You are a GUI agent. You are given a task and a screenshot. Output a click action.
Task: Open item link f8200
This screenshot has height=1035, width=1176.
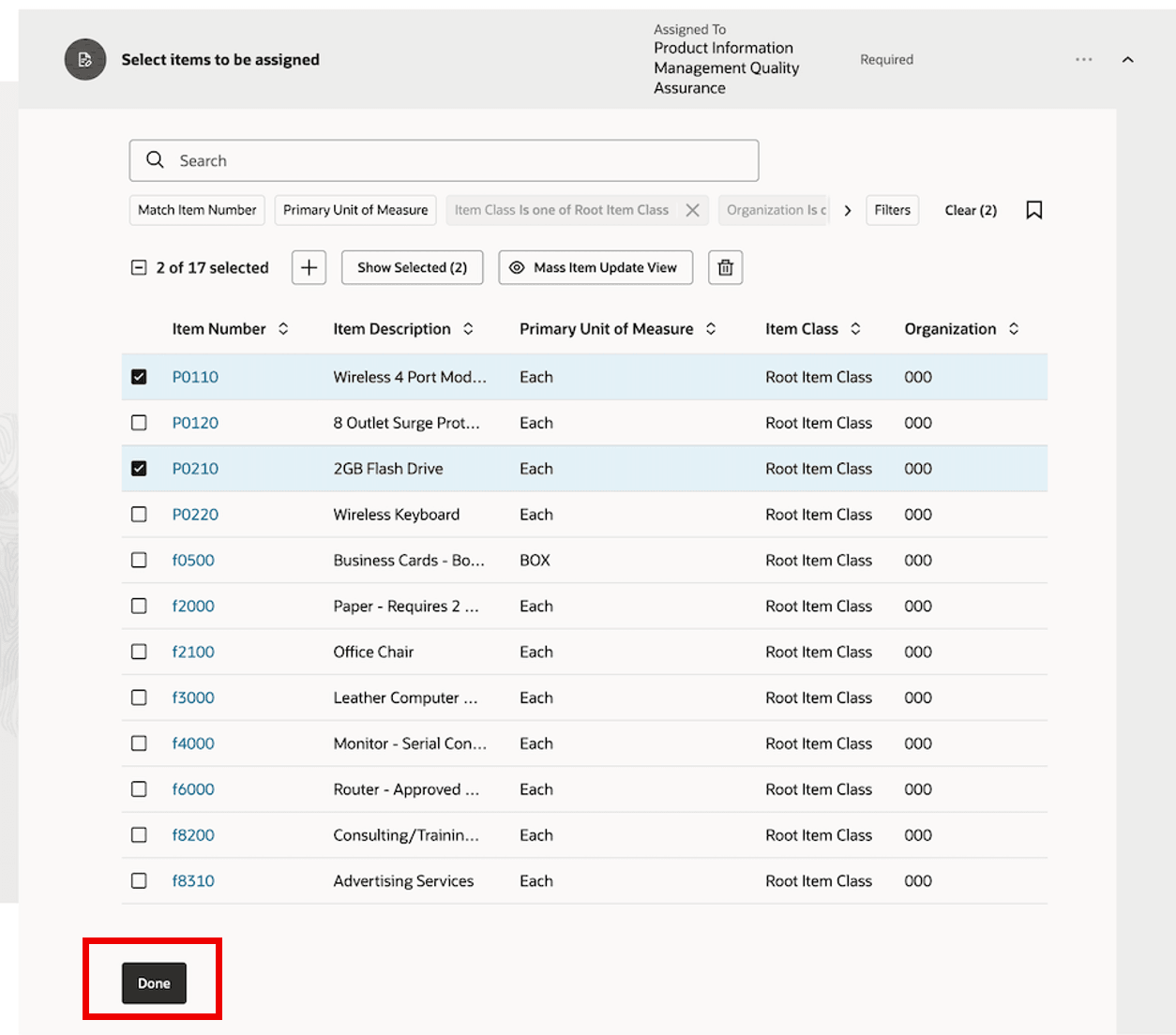[x=193, y=835]
